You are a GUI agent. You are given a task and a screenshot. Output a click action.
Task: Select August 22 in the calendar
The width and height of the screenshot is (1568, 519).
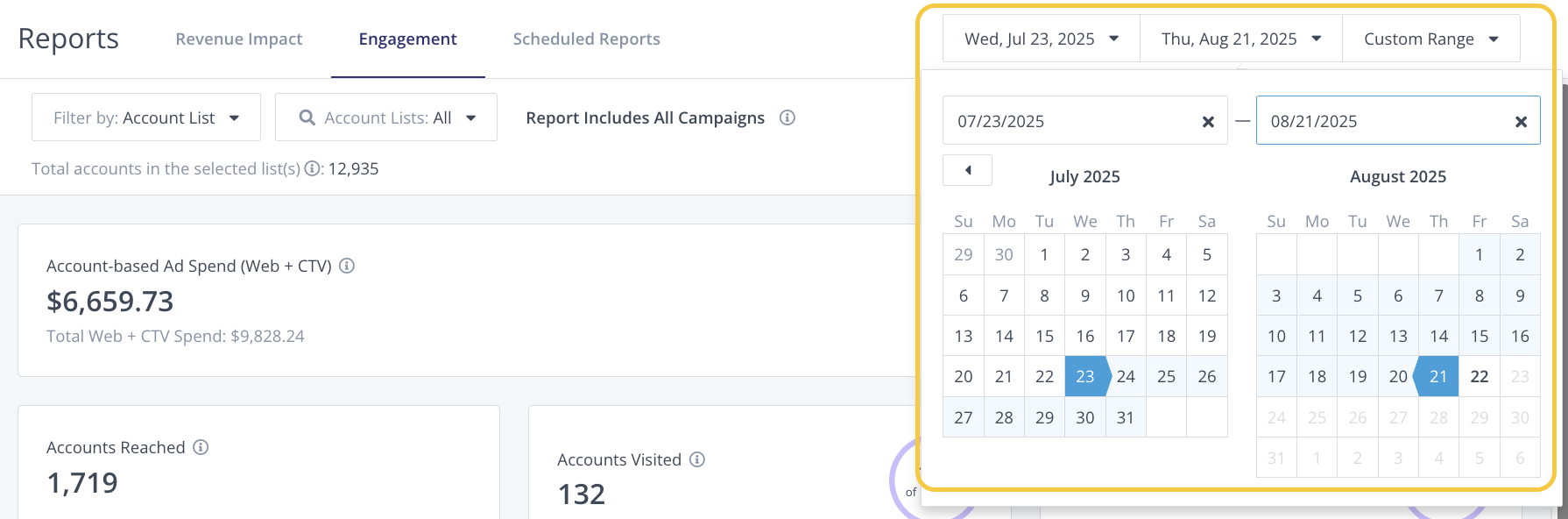tap(1480, 376)
